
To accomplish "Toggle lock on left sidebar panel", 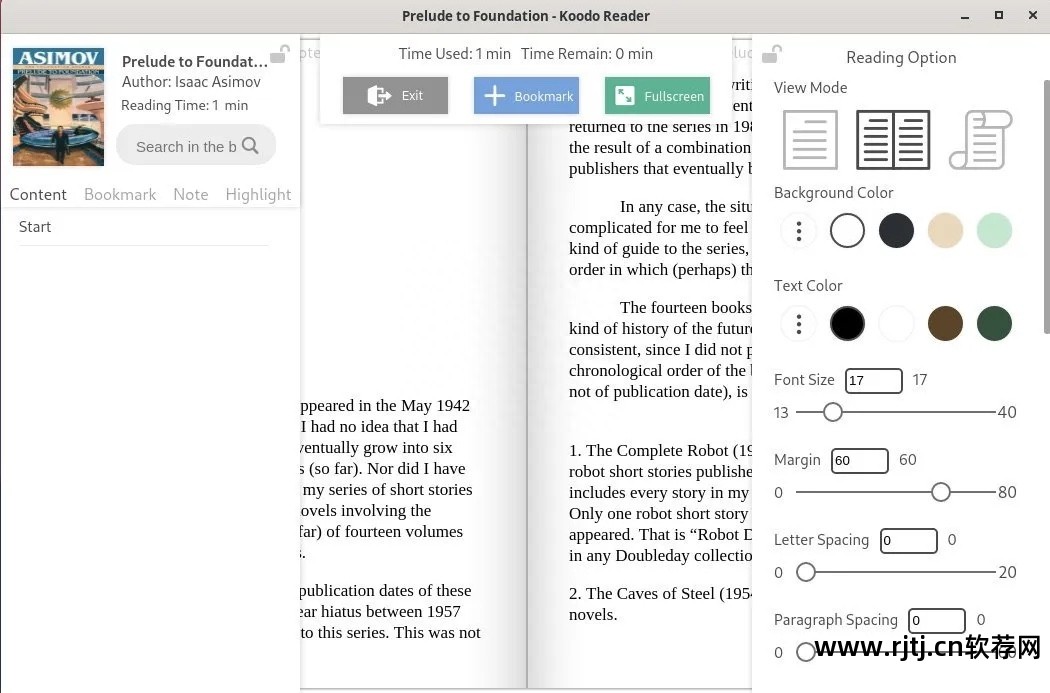I will 280,54.
